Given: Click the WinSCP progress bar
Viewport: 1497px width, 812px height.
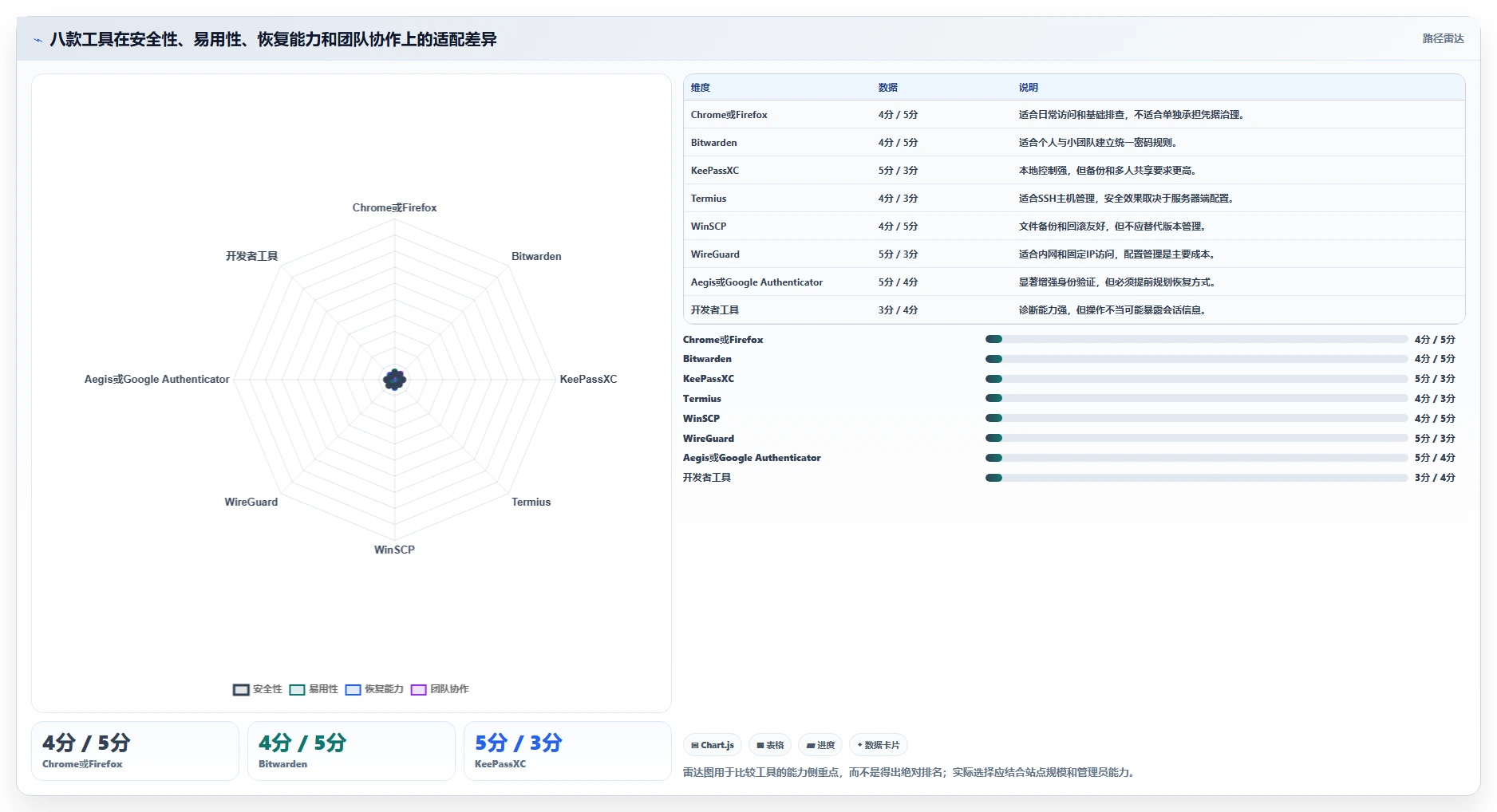Looking at the screenshot, I should click(x=1196, y=418).
